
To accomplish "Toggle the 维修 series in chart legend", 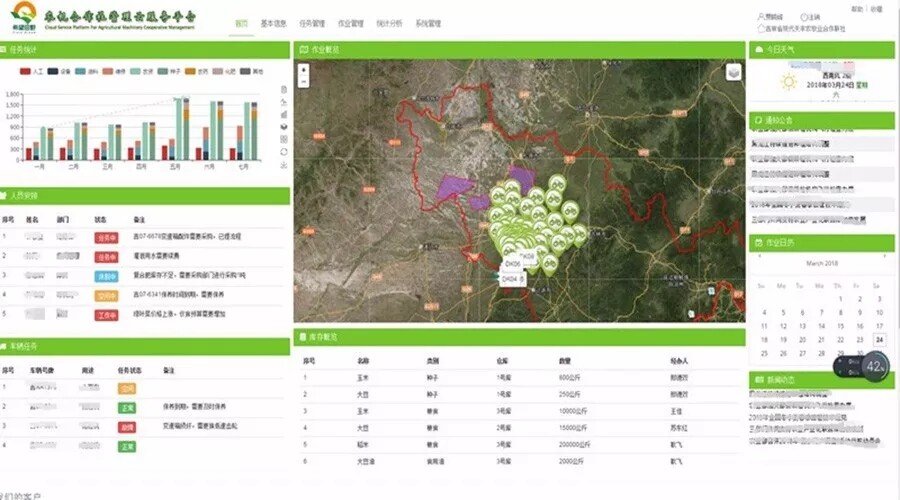I will coord(114,71).
